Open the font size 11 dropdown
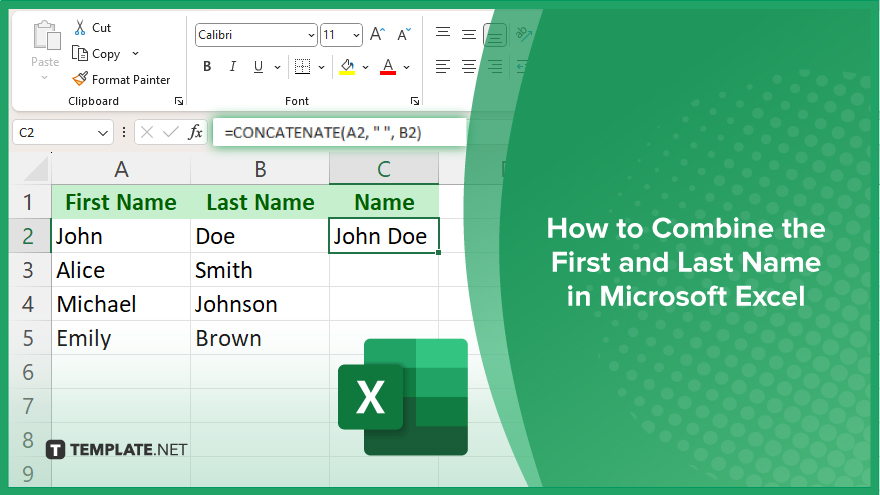This screenshot has width=880, height=495. 356,35
